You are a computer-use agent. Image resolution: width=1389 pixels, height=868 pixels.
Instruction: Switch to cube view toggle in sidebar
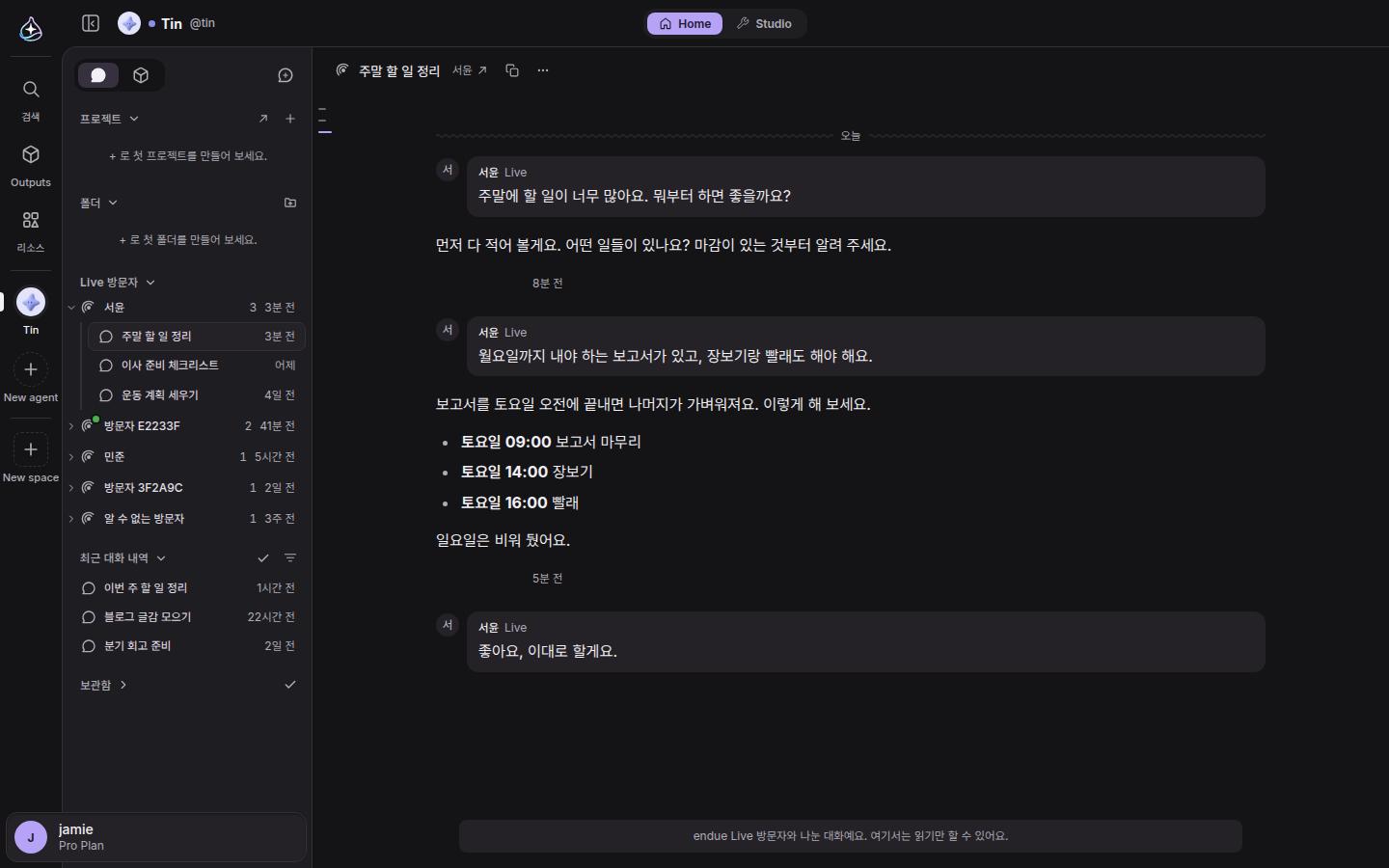(x=141, y=75)
